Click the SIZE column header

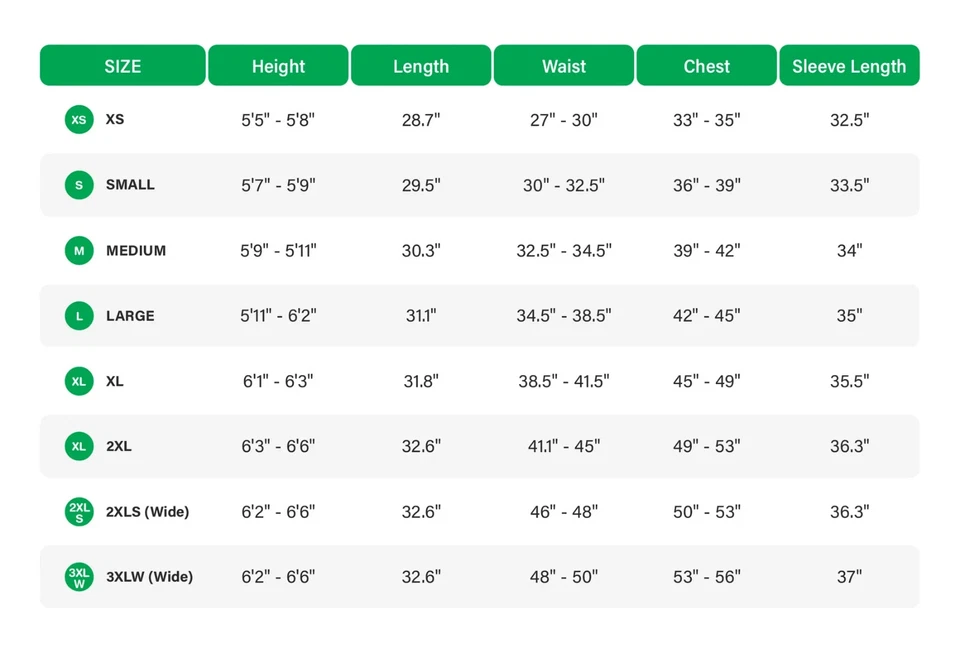[x=123, y=66]
